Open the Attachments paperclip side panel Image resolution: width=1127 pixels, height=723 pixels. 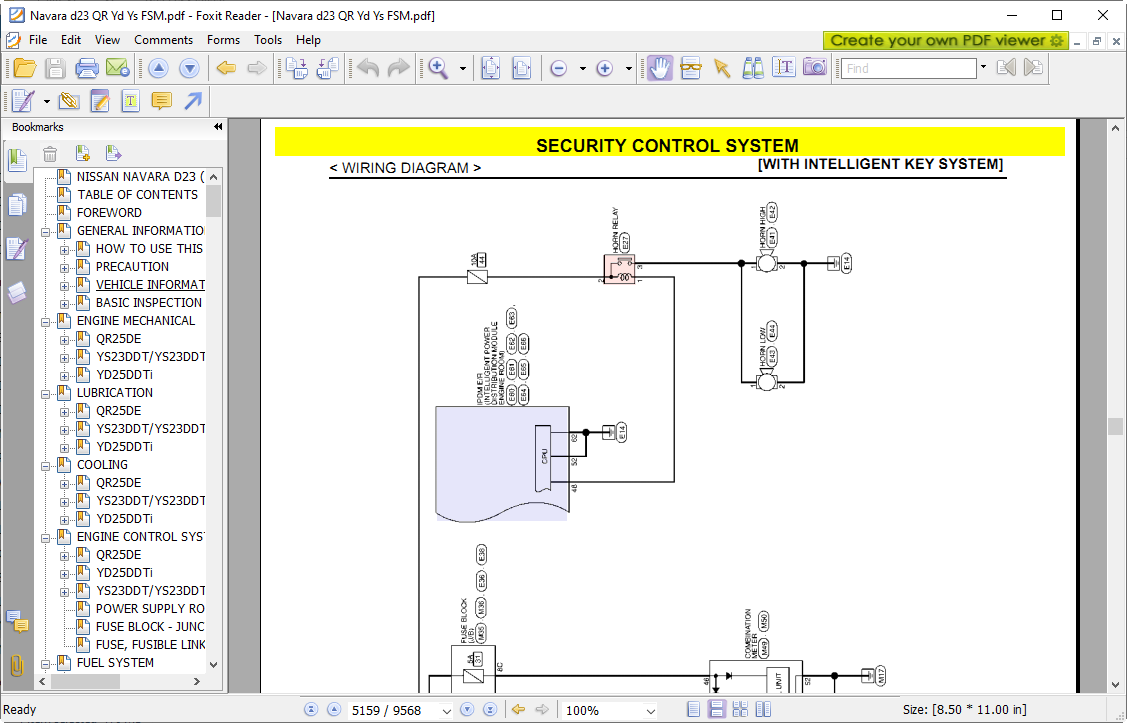17,665
